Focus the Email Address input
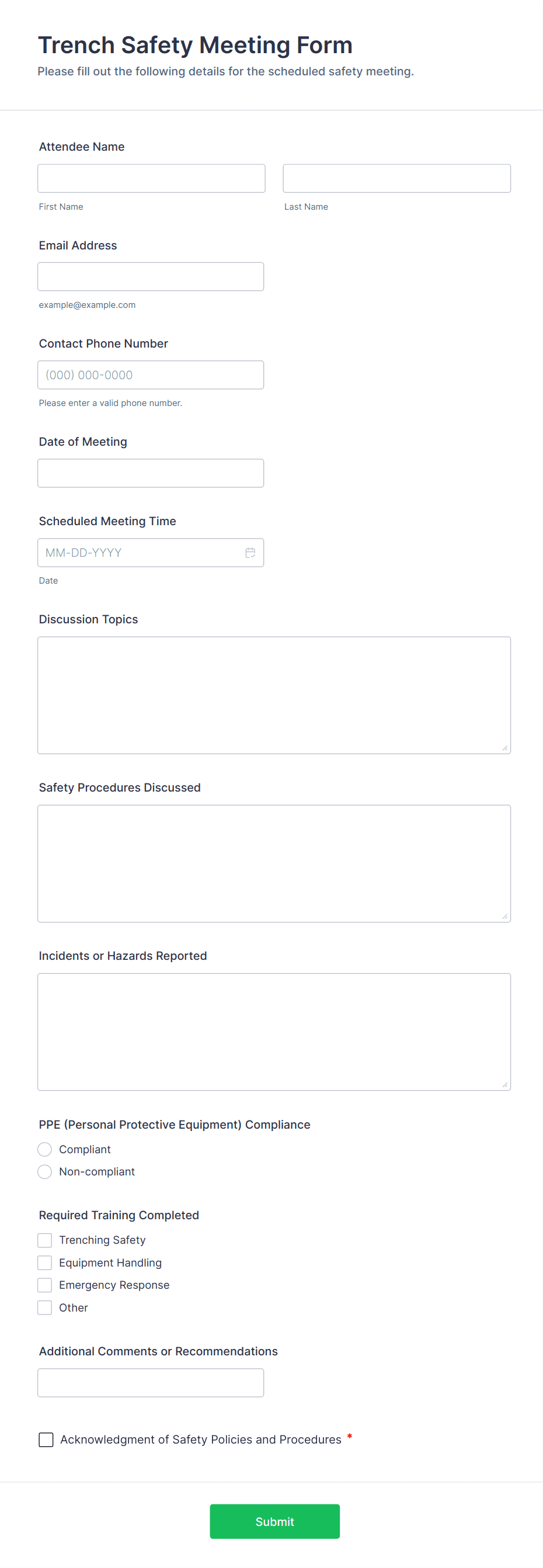This screenshot has width=543, height=1568. pos(151,277)
